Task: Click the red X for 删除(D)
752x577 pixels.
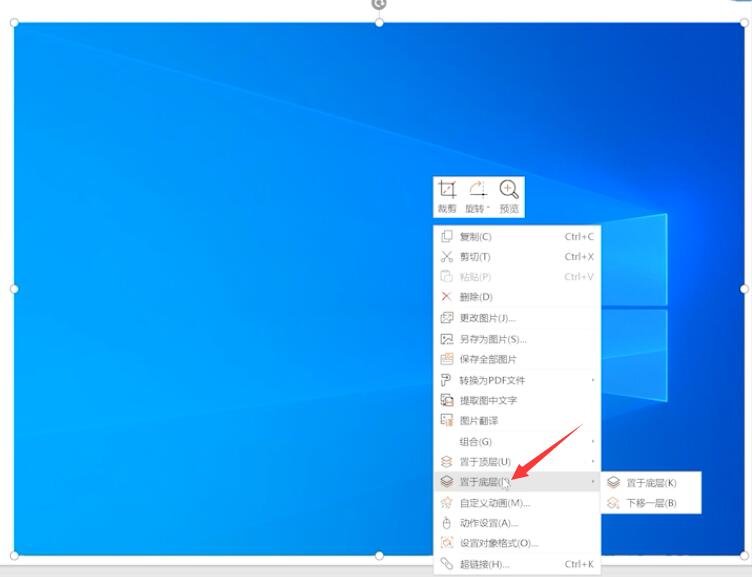Action: click(446, 296)
